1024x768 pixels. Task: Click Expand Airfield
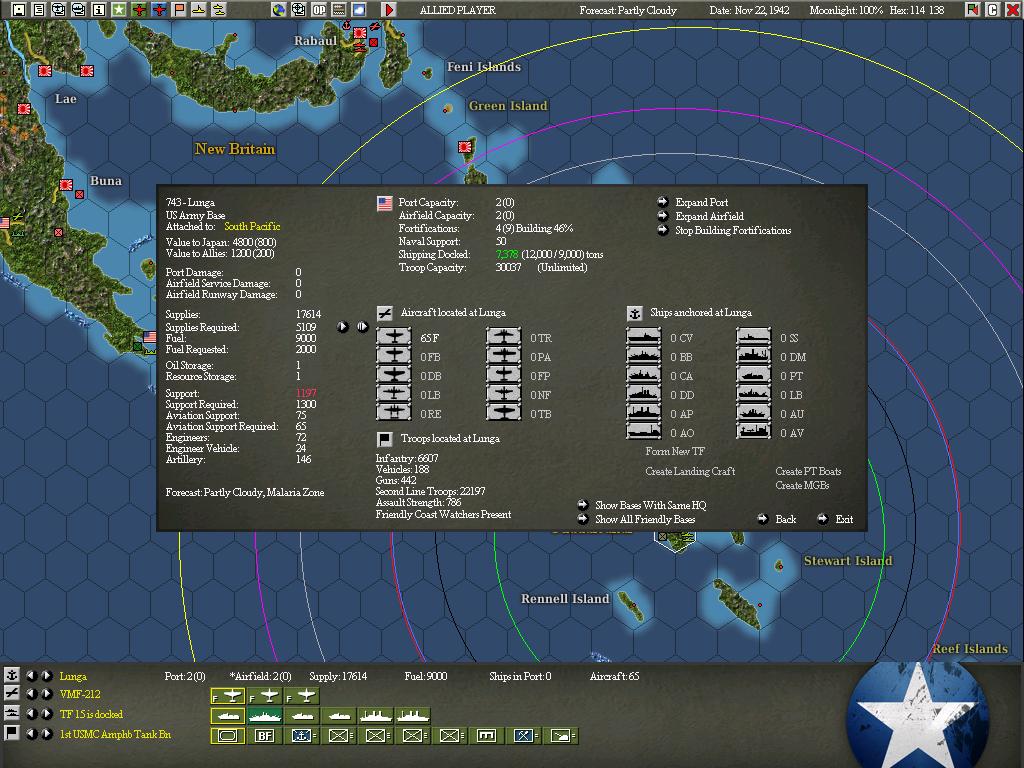tap(709, 216)
